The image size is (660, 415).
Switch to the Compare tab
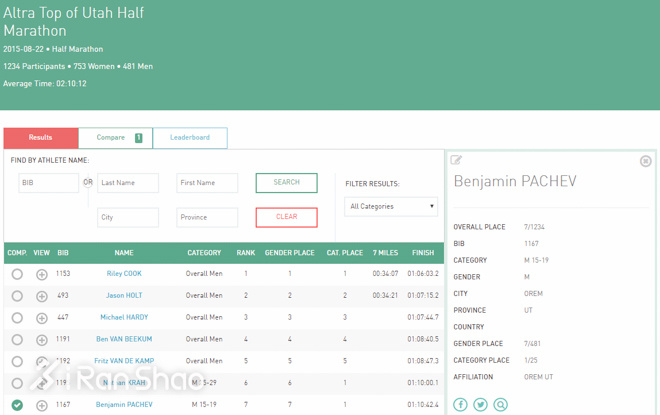(115, 138)
